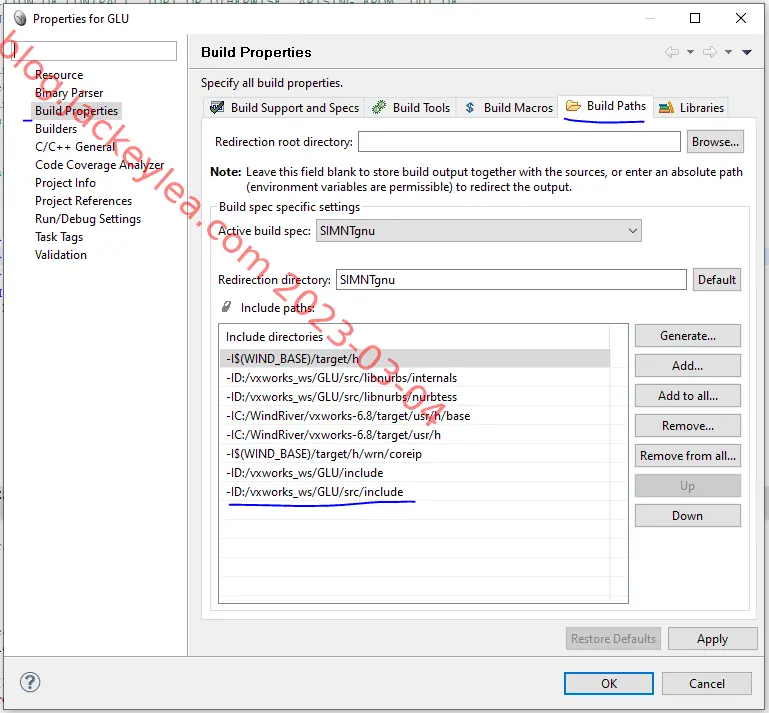The image size is (769, 713).
Task: Select the Build Paths tab
Action: pos(606,106)
